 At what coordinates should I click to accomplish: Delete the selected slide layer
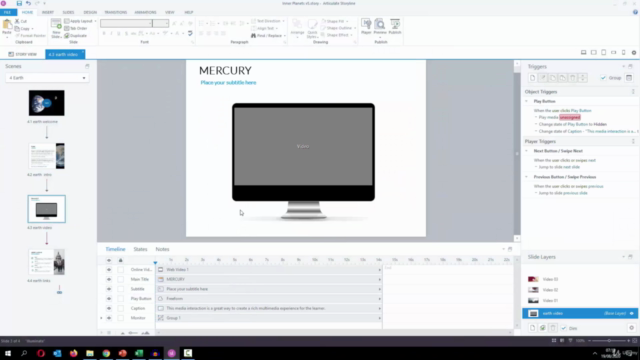click(x=553, y=328)
